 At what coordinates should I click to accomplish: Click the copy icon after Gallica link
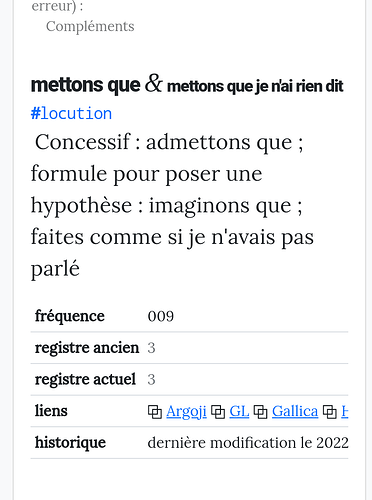[330, 412]
